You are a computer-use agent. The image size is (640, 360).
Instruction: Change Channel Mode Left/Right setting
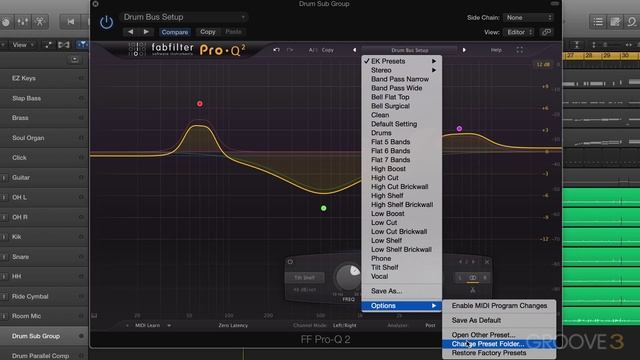(x=344, y=326)
